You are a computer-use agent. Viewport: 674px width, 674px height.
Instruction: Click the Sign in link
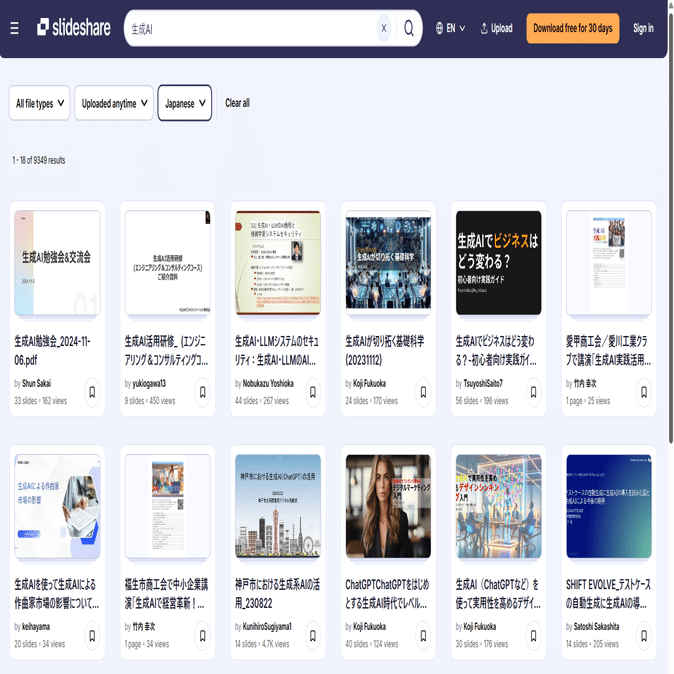(x=643, y=28)
